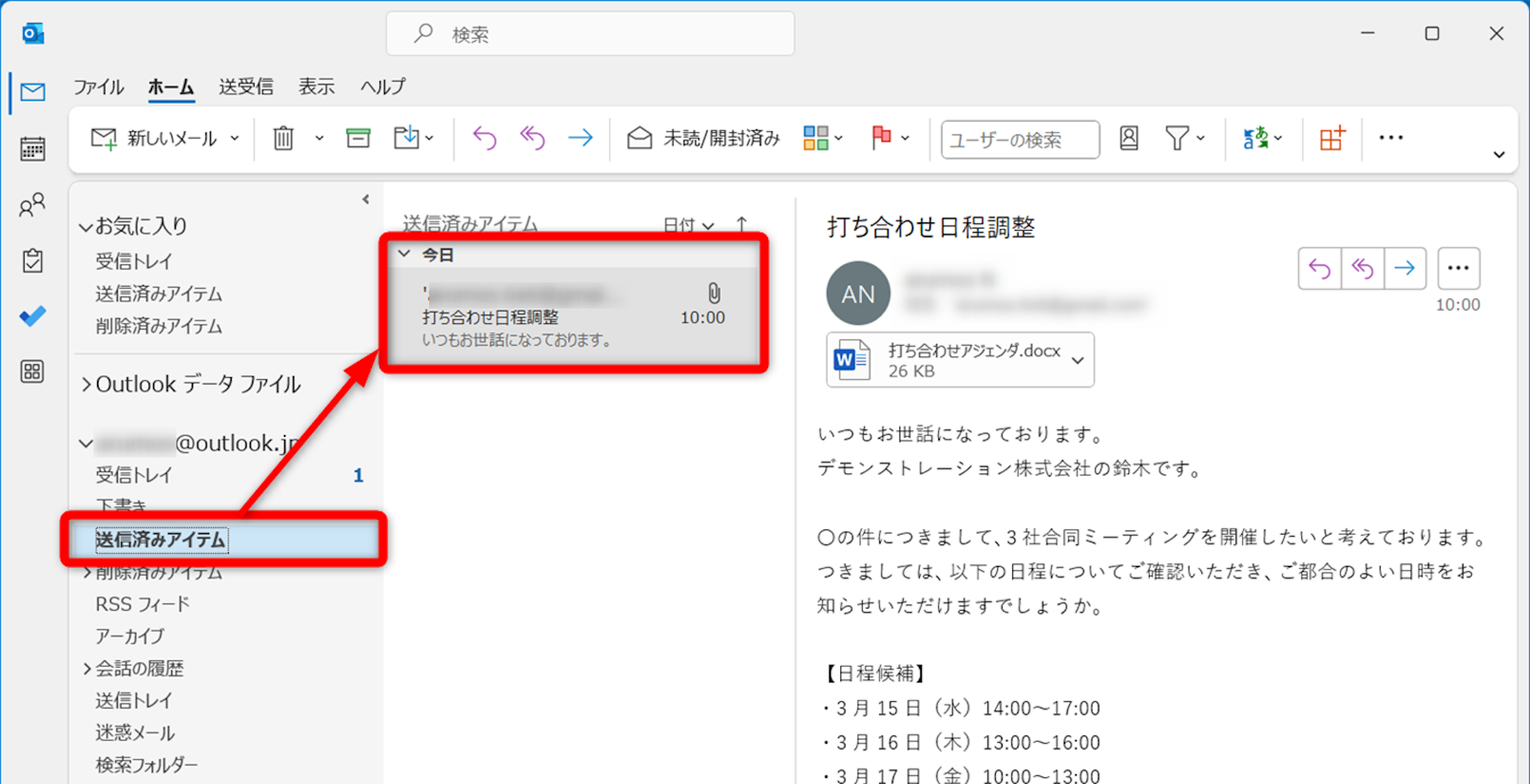Click the Archive box icon
This screenshot has width=1530, height=784.
point(358,138)
